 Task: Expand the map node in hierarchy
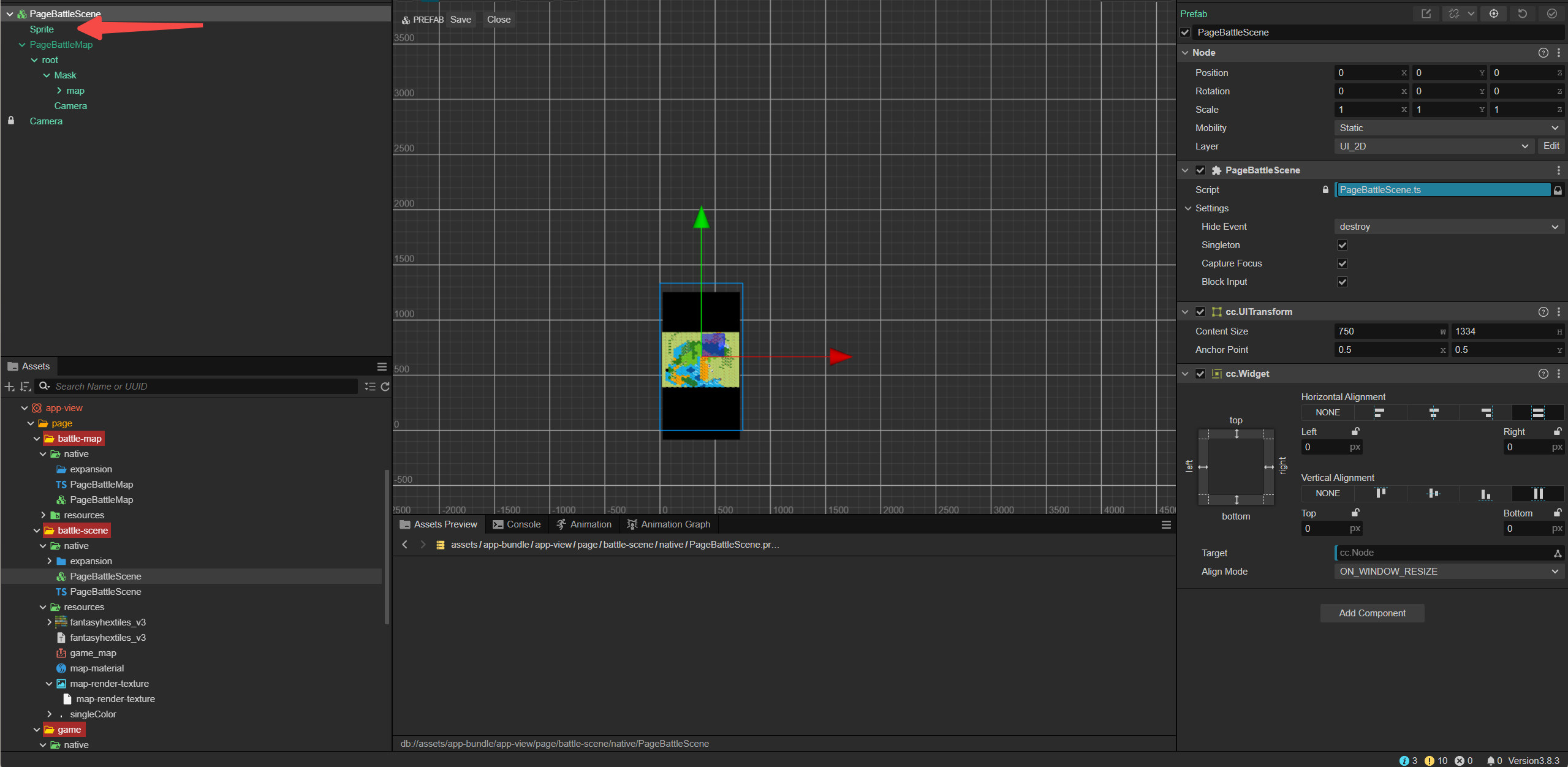pyautogui.click(x=59, y=91)
